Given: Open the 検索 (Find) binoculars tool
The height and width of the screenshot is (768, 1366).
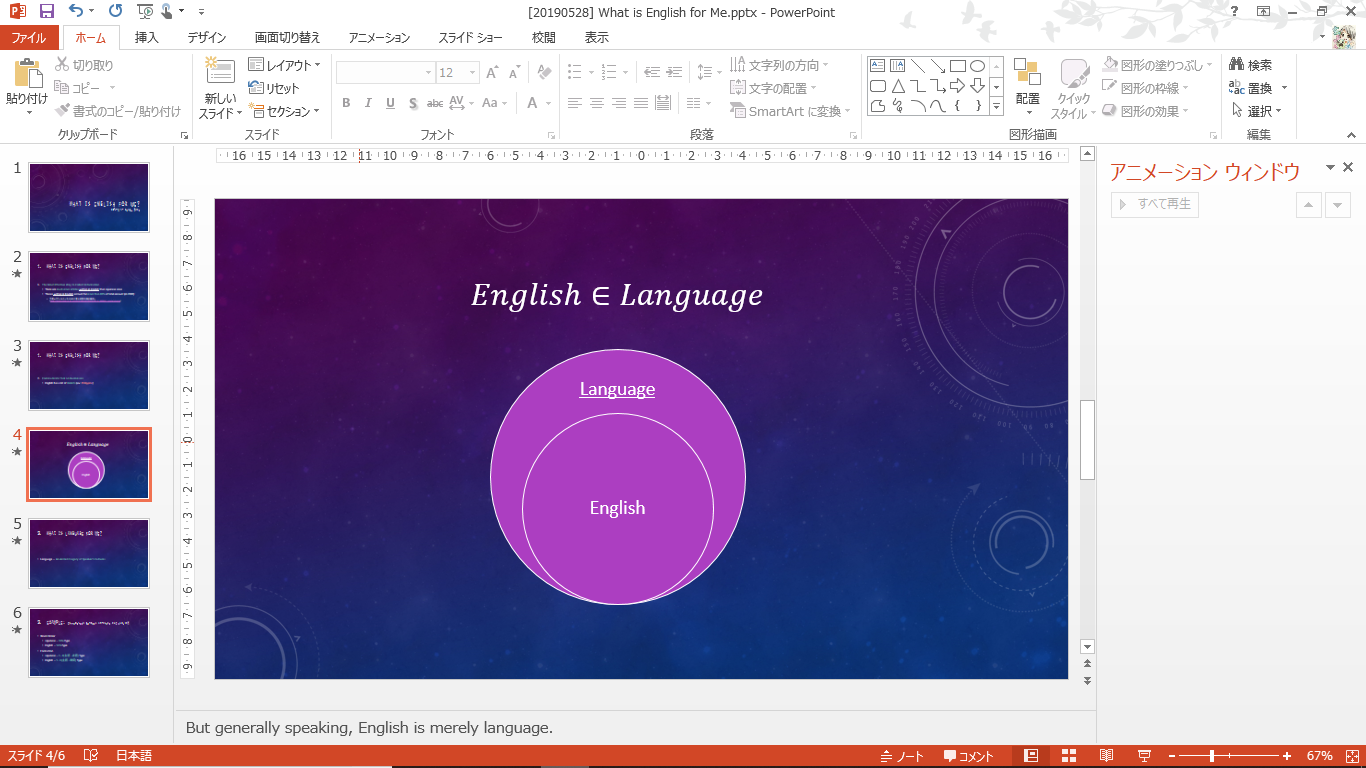Looking at the screenshot, I should coord(1250,65).
